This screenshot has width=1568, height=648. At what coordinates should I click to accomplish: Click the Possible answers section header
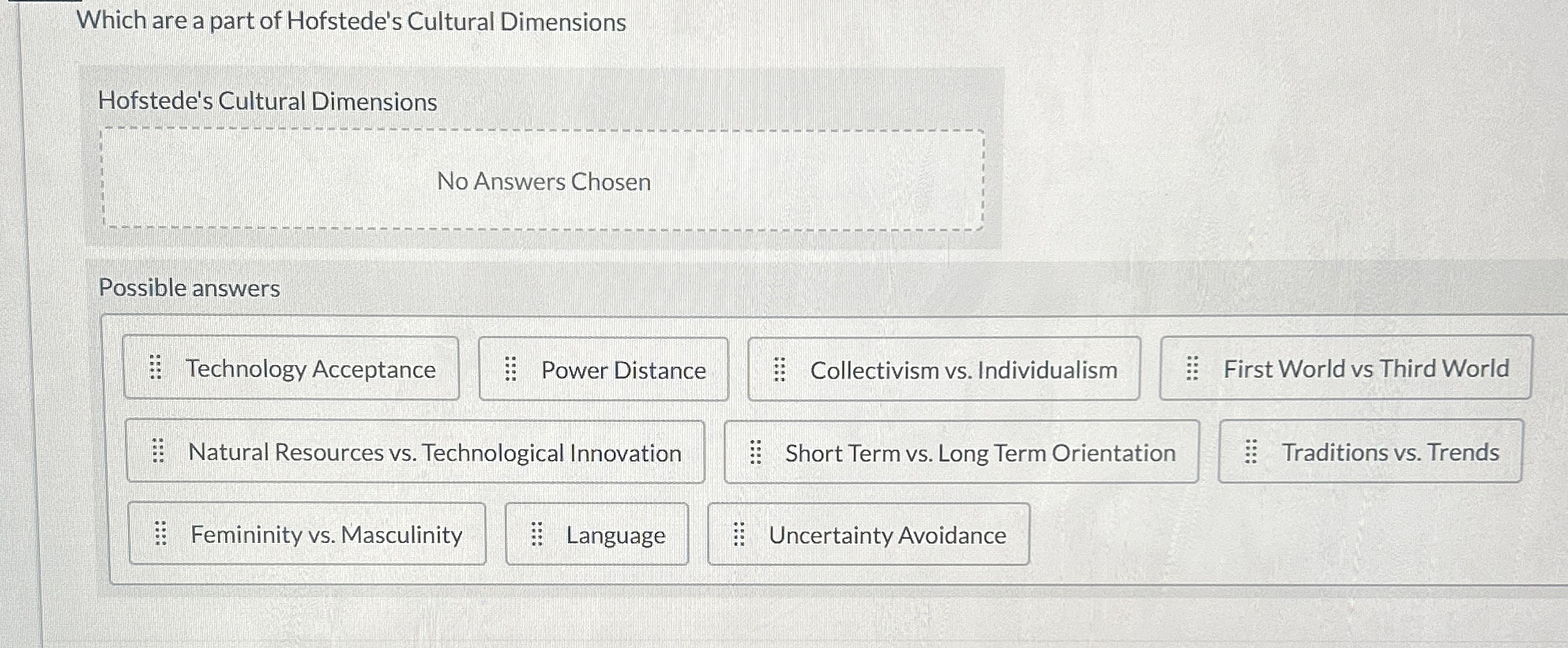[x=189, y=288]
